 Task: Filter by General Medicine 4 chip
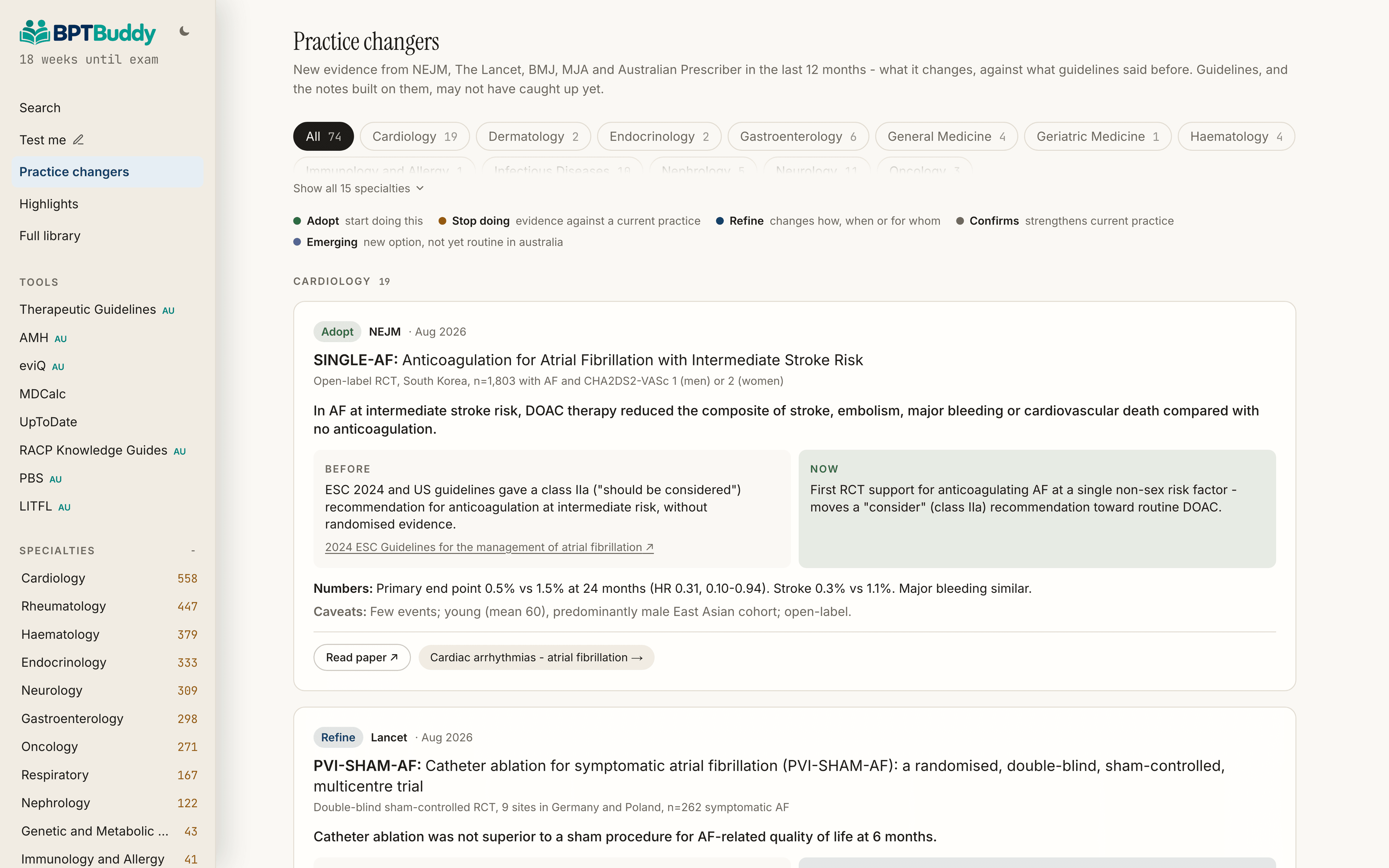tap(947, 137)
